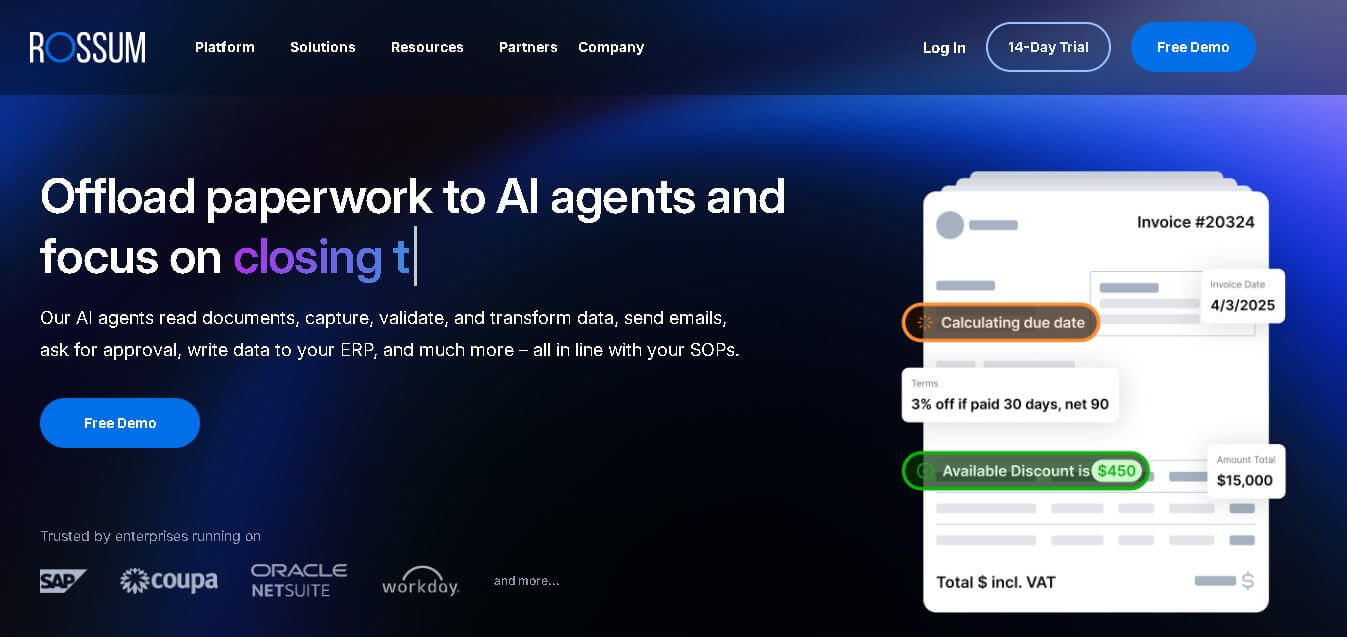Select the SAP logo
Image resolution: width=1347 pixels, height=637 pixels.
62,580
